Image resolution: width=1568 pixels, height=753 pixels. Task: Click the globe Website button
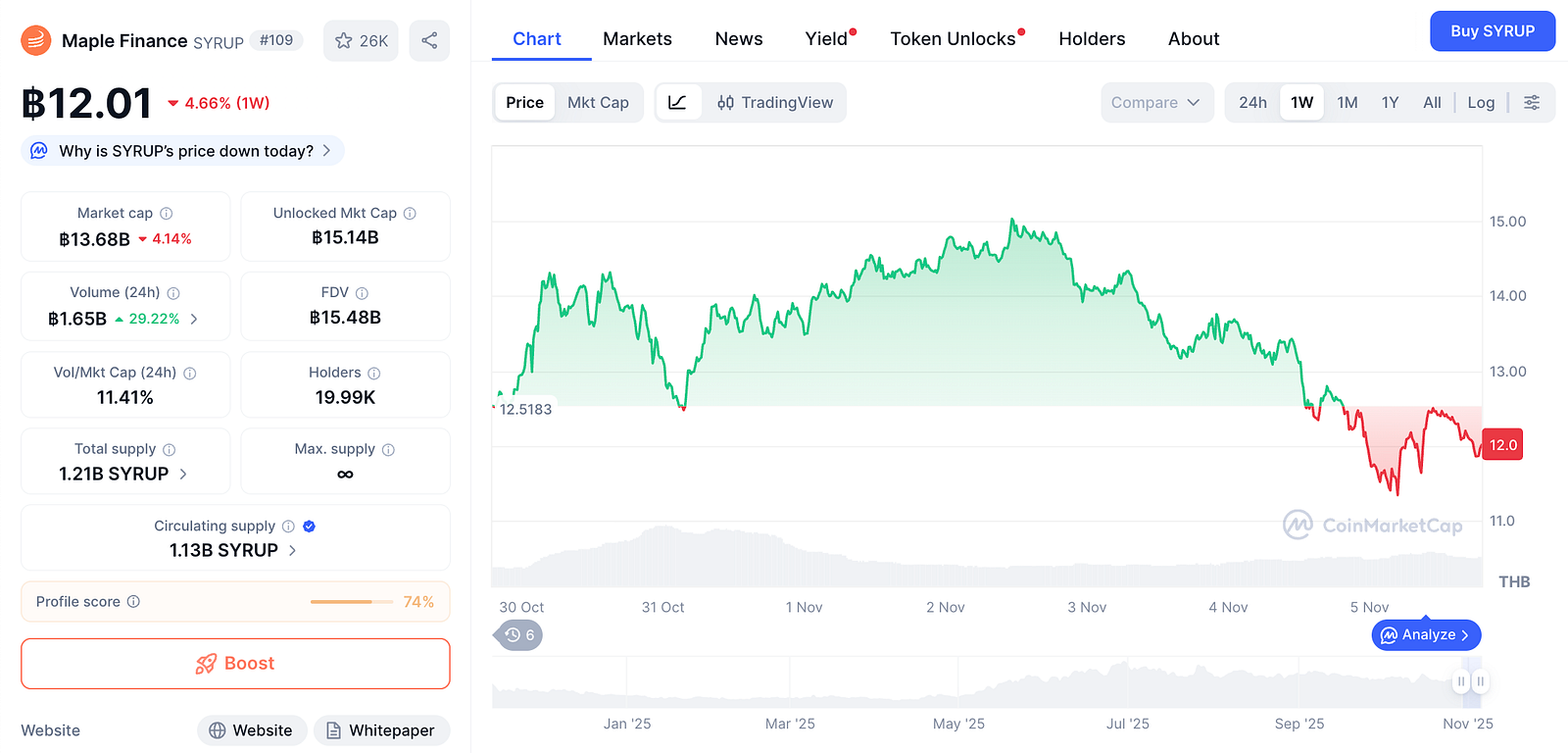pyautogui.click(x=252, y=730)
